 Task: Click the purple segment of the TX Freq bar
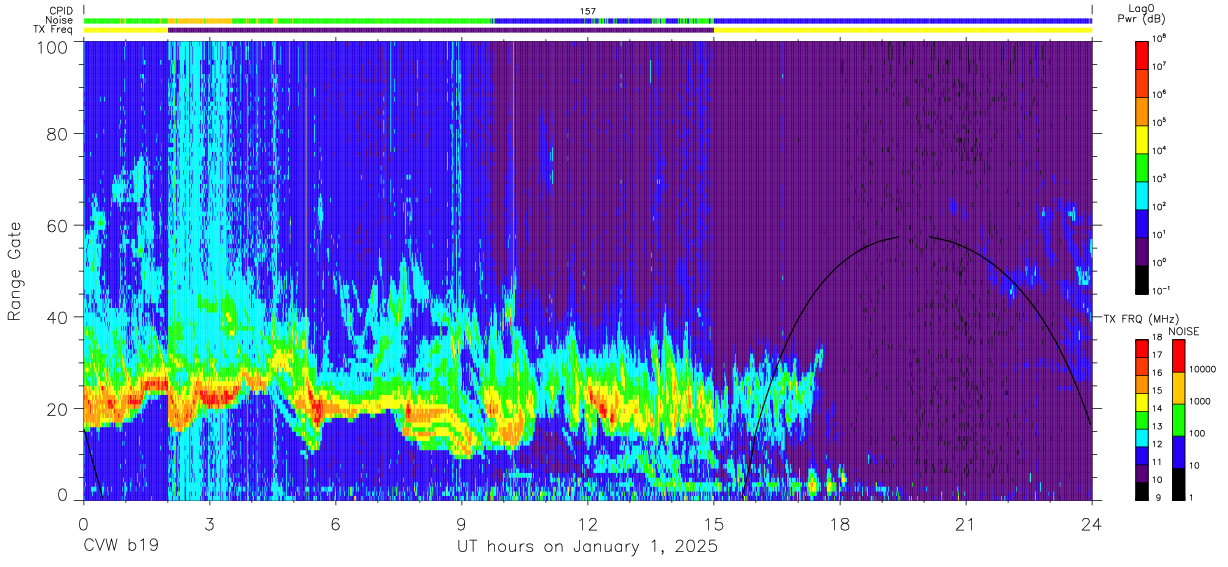(441, 30)
